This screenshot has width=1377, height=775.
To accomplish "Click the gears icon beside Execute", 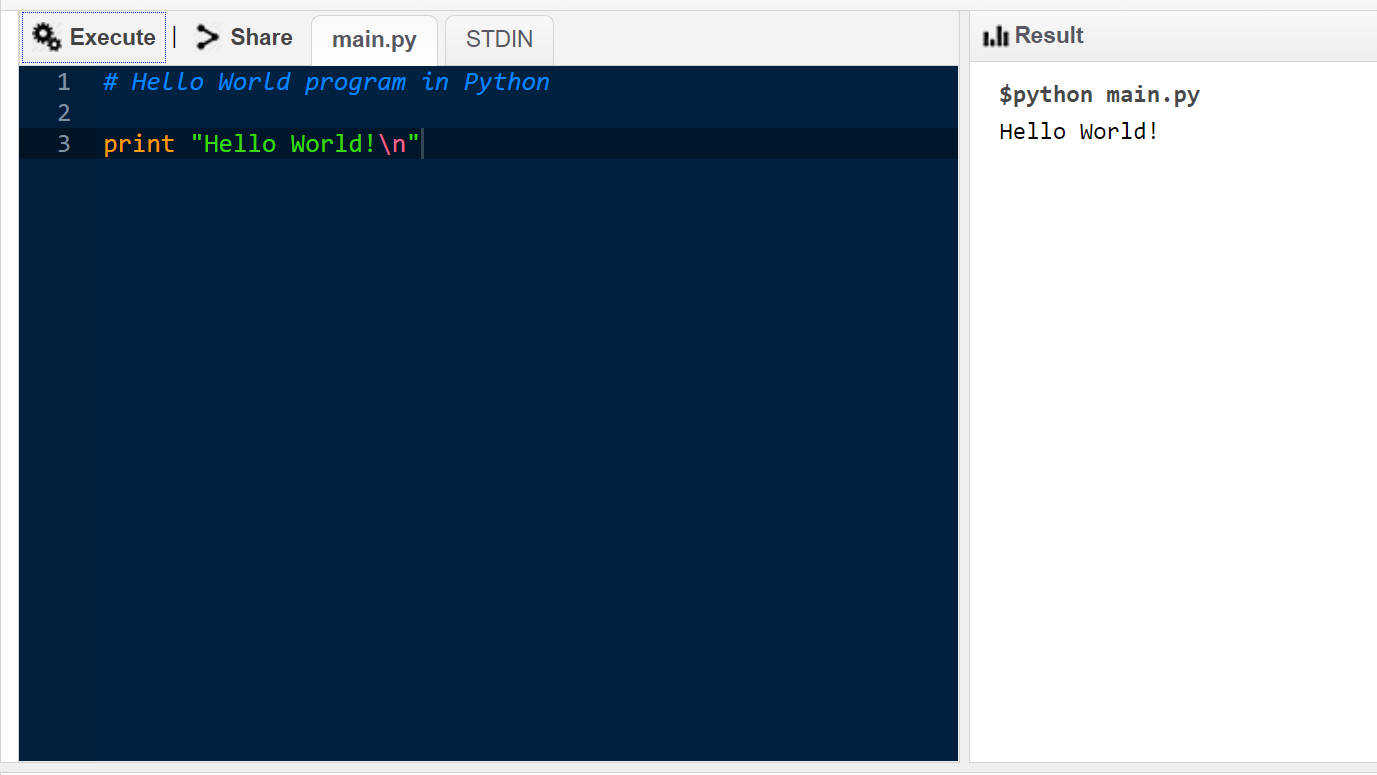I will click(x=47, y=38).
